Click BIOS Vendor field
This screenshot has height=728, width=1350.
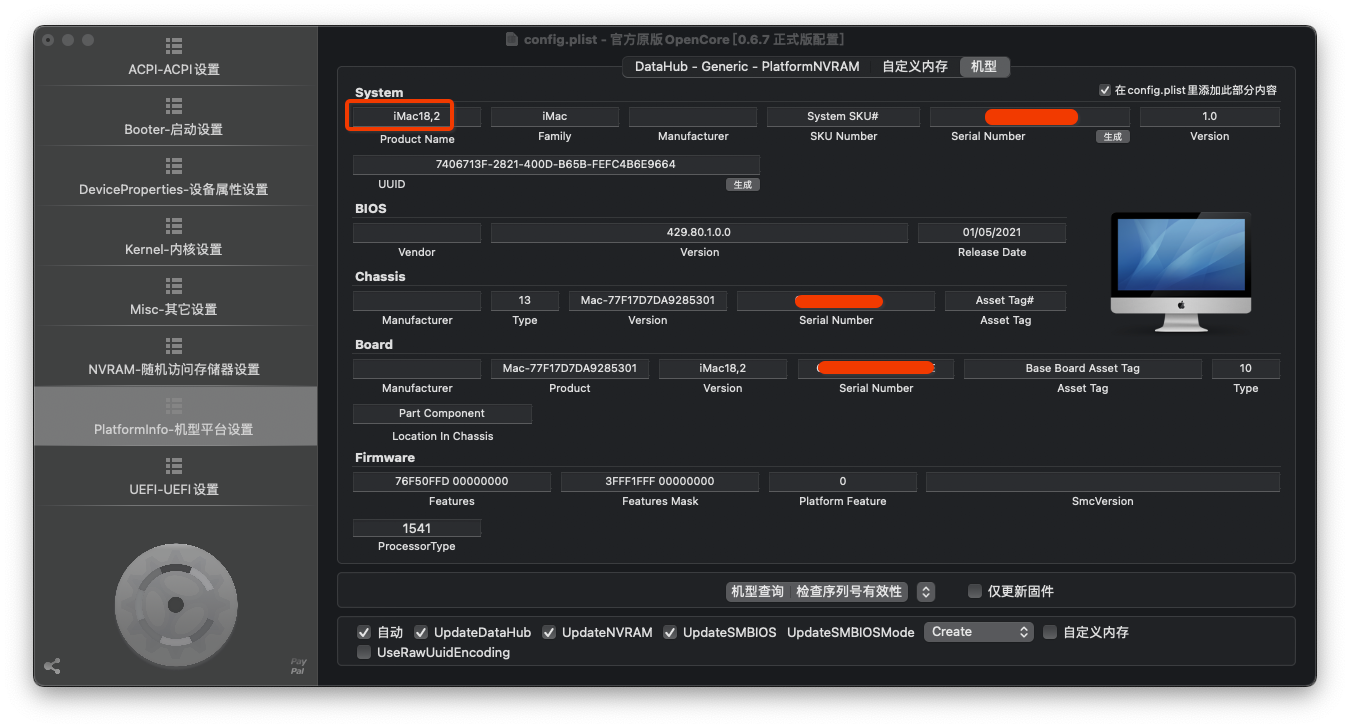417,232
